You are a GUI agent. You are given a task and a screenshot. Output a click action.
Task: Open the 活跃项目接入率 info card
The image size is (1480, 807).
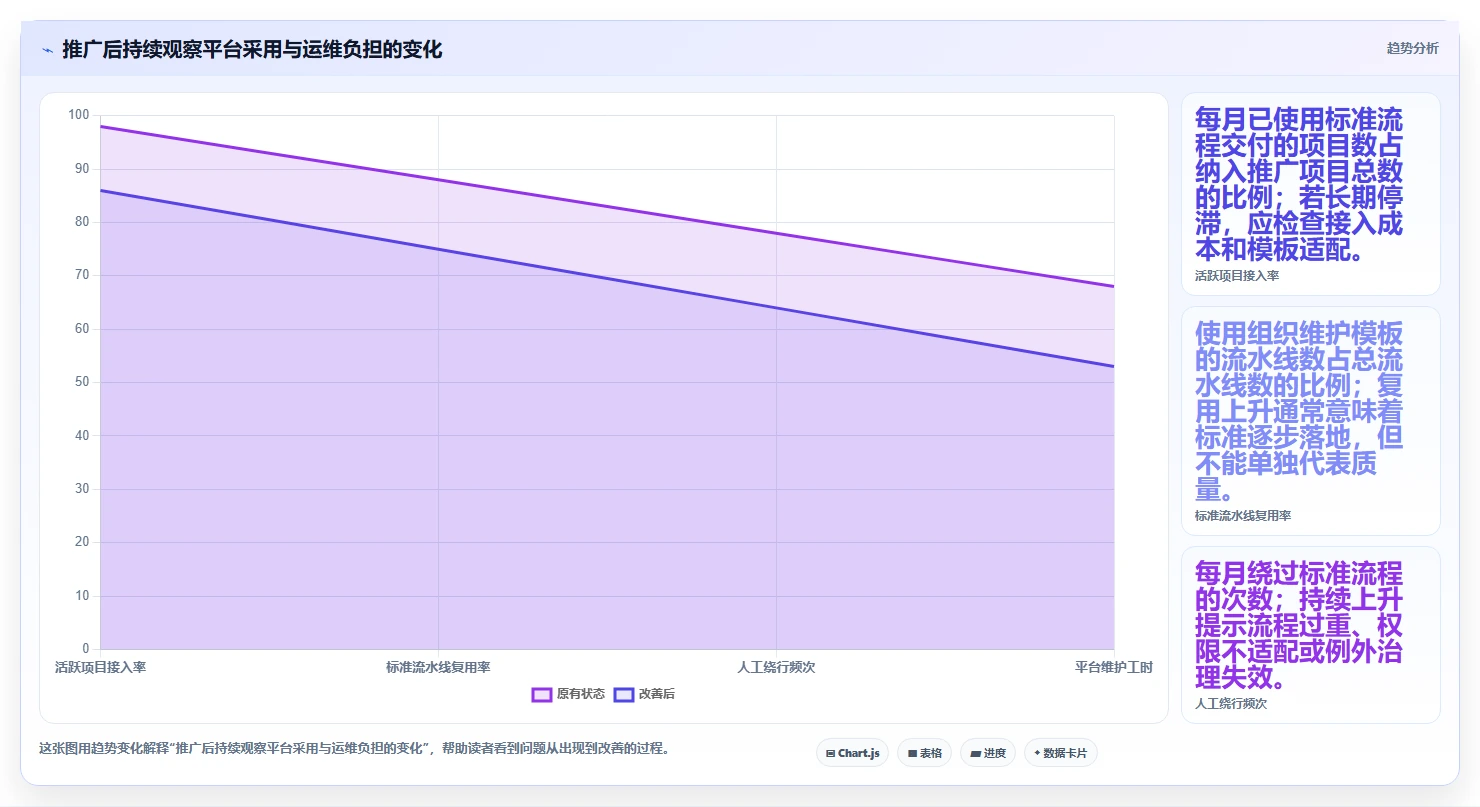click(x=1310, y=194)
